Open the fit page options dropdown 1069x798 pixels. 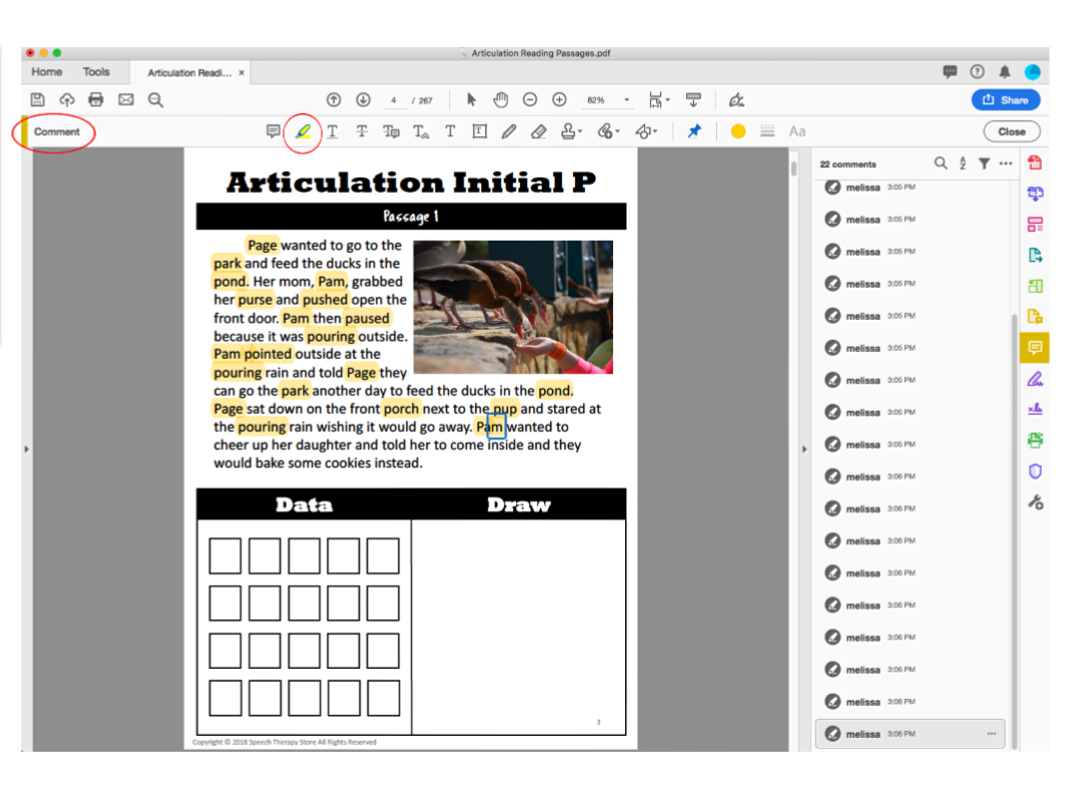659,100
